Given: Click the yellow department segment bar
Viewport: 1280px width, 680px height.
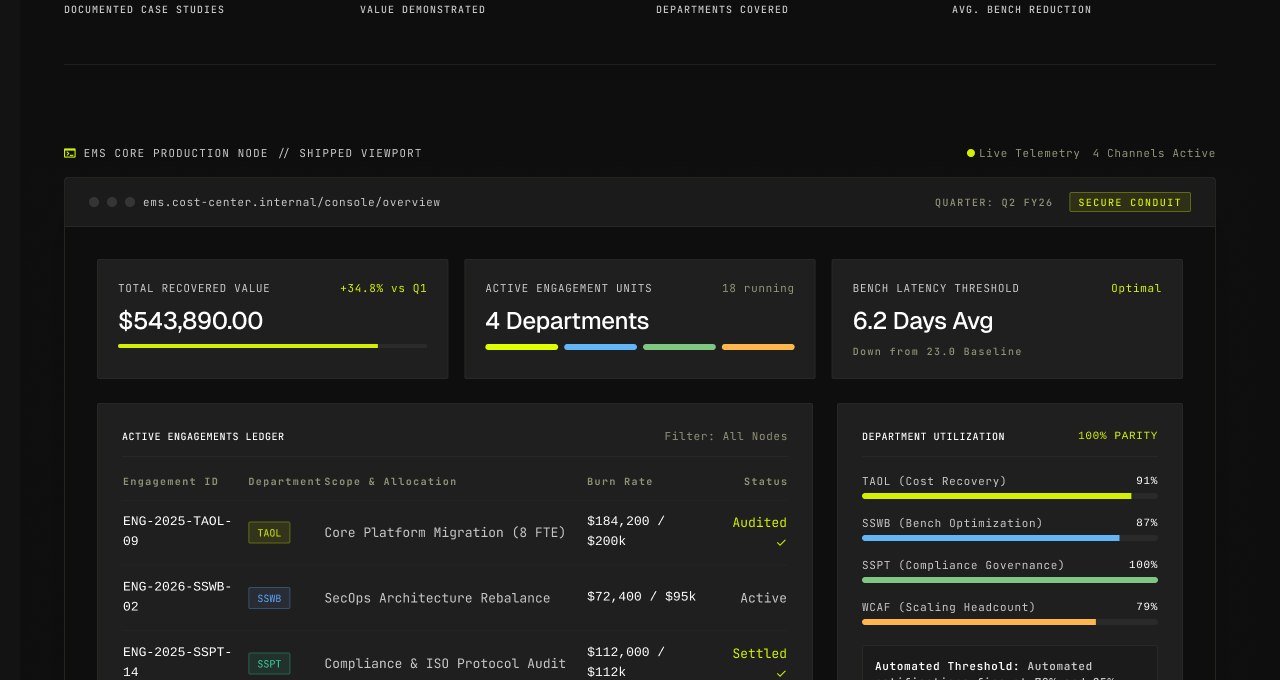Looking at the screenshot, I should tap(522, 347).
